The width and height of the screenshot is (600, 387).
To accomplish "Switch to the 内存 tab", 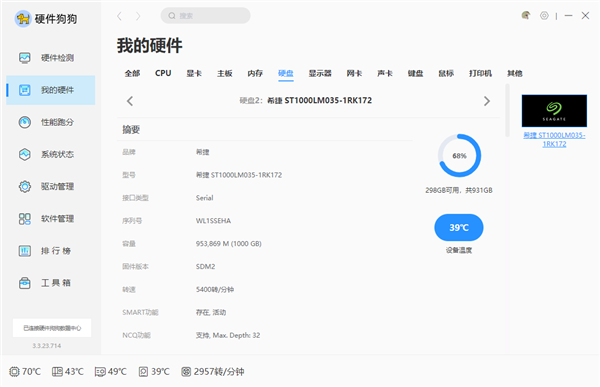I will click(255, 73).
